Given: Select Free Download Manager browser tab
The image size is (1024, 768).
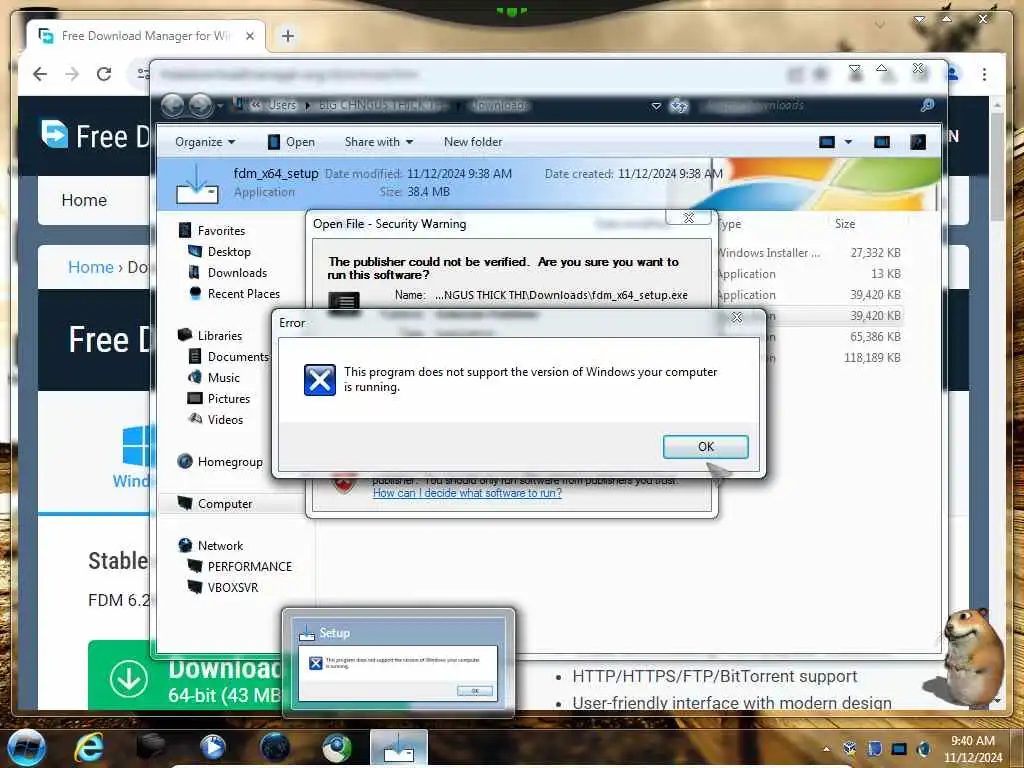Looking at the screenshot, I should 146,36.
